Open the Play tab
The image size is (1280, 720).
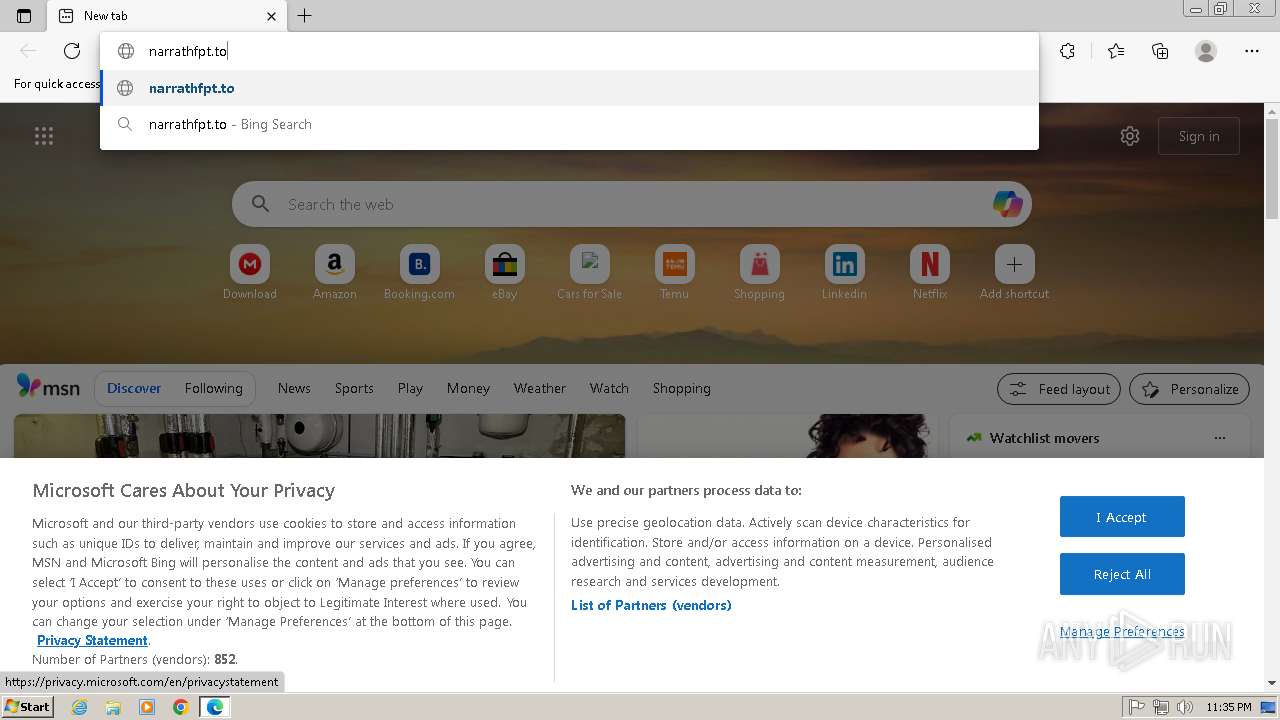tap(410, 388)
